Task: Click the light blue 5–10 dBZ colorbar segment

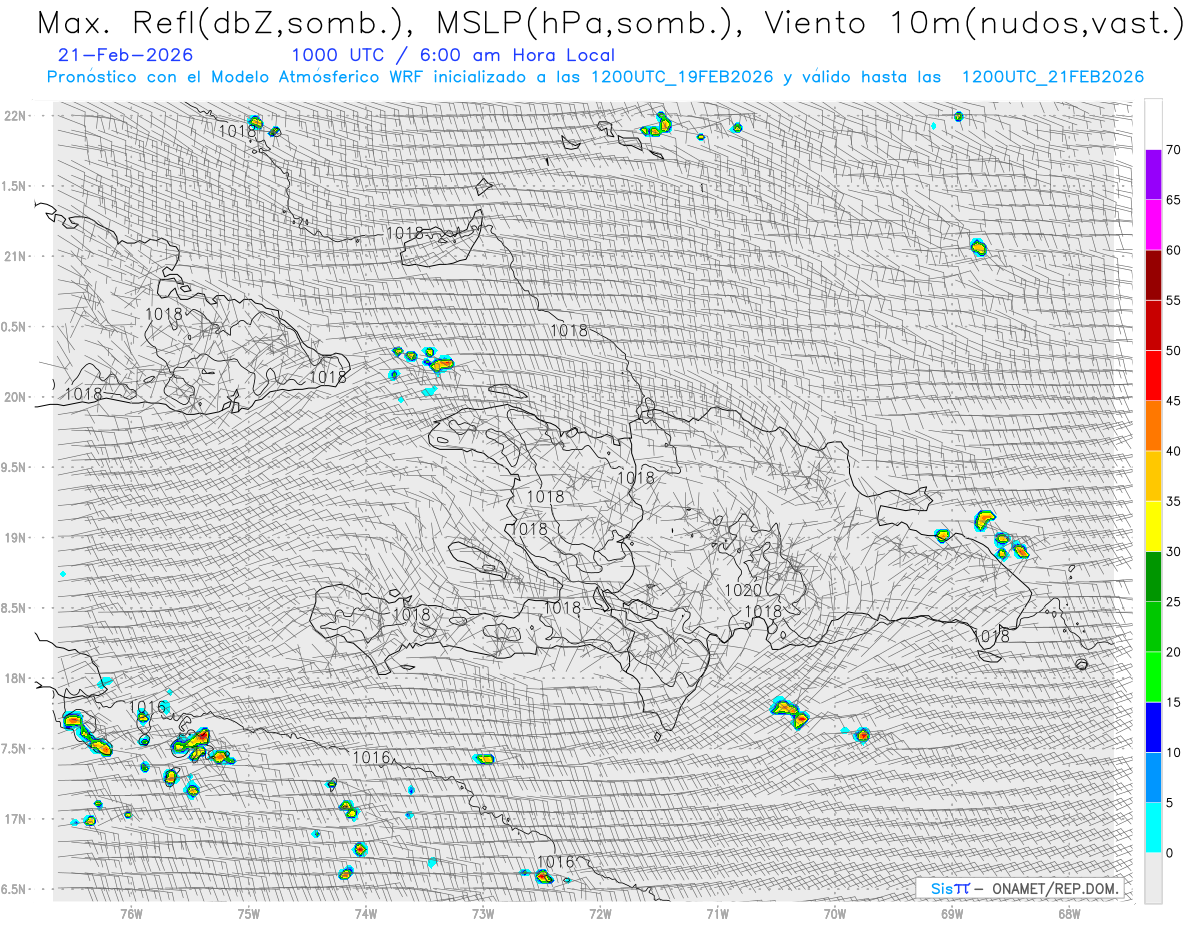Action: 1153,778
